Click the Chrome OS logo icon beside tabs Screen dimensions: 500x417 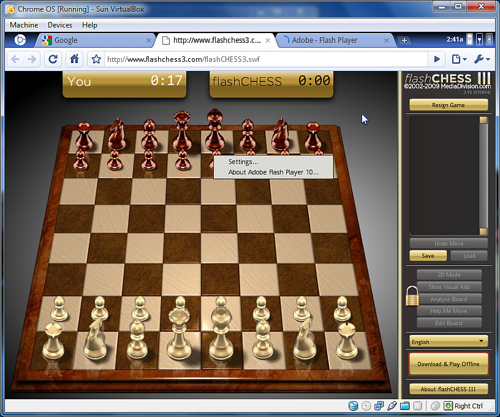pyautogui.click(x=20, y=40)
